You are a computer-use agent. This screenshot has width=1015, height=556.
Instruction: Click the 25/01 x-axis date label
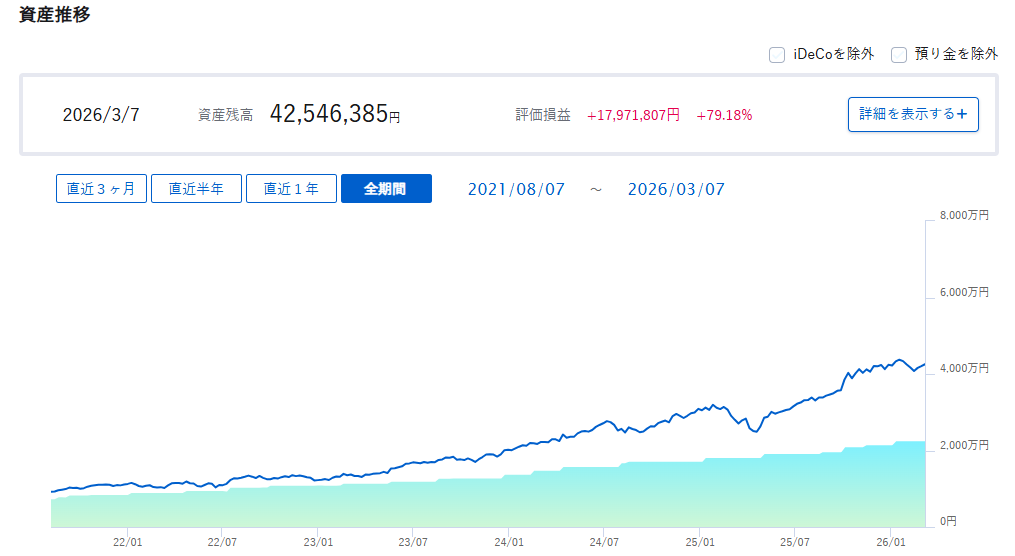[699, 542]
